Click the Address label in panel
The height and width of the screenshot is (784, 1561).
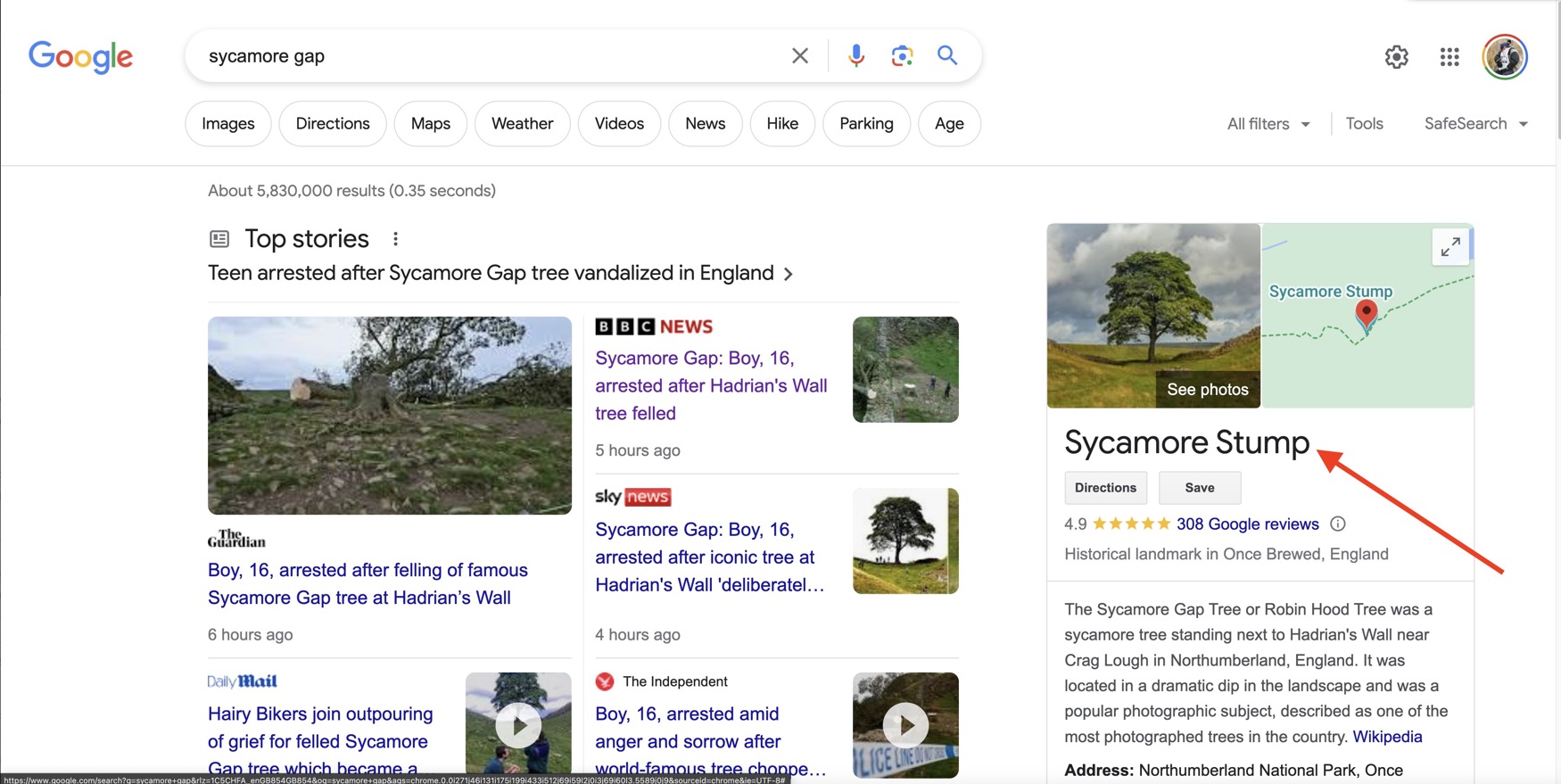(x=1099, y=770)
